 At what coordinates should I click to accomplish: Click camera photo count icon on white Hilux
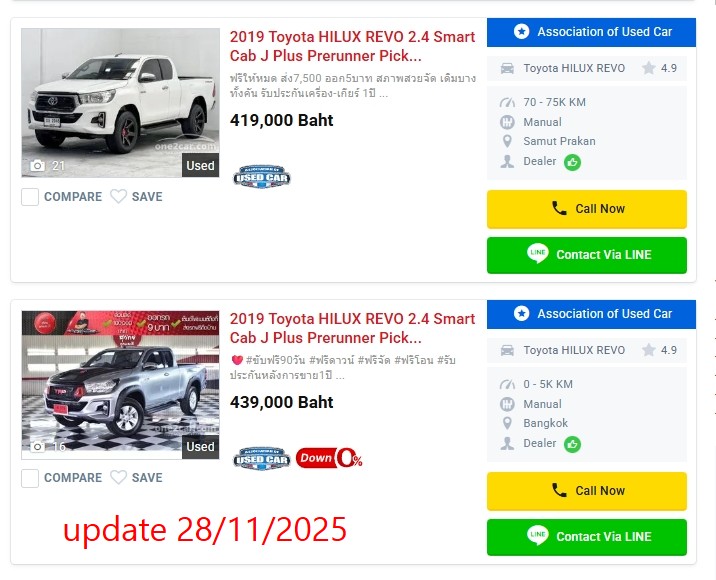[x=37, y=165]
